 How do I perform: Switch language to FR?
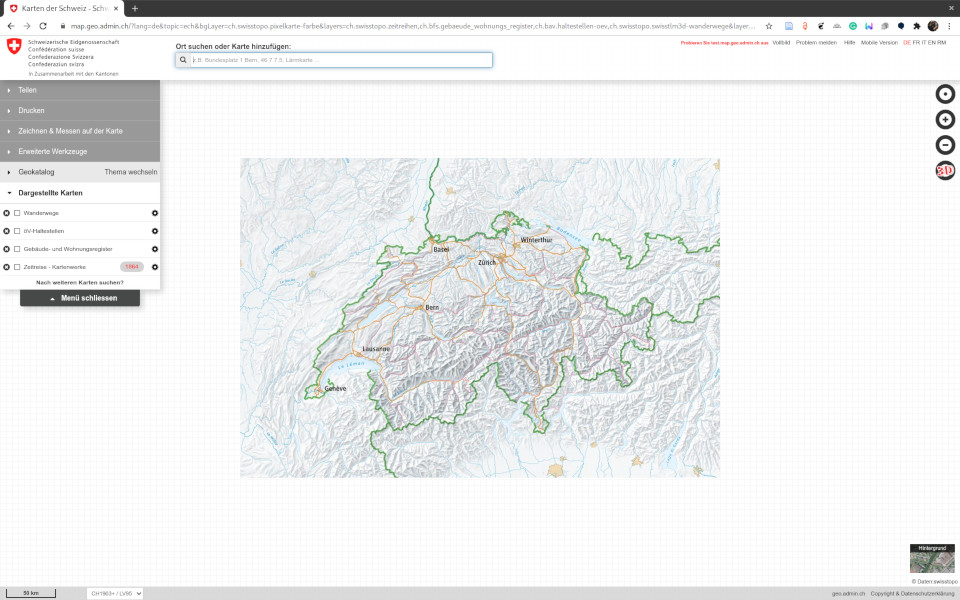[916, 43]
